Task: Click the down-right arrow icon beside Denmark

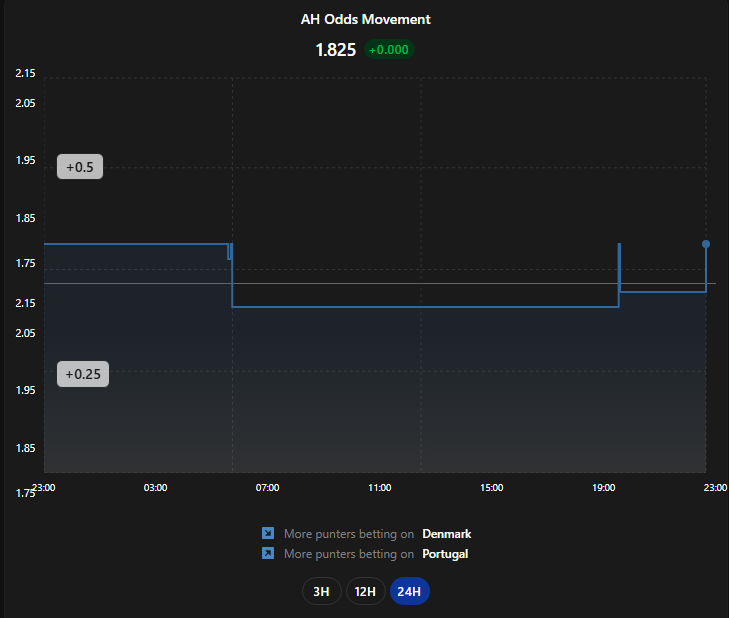Action: pos(268,533)
